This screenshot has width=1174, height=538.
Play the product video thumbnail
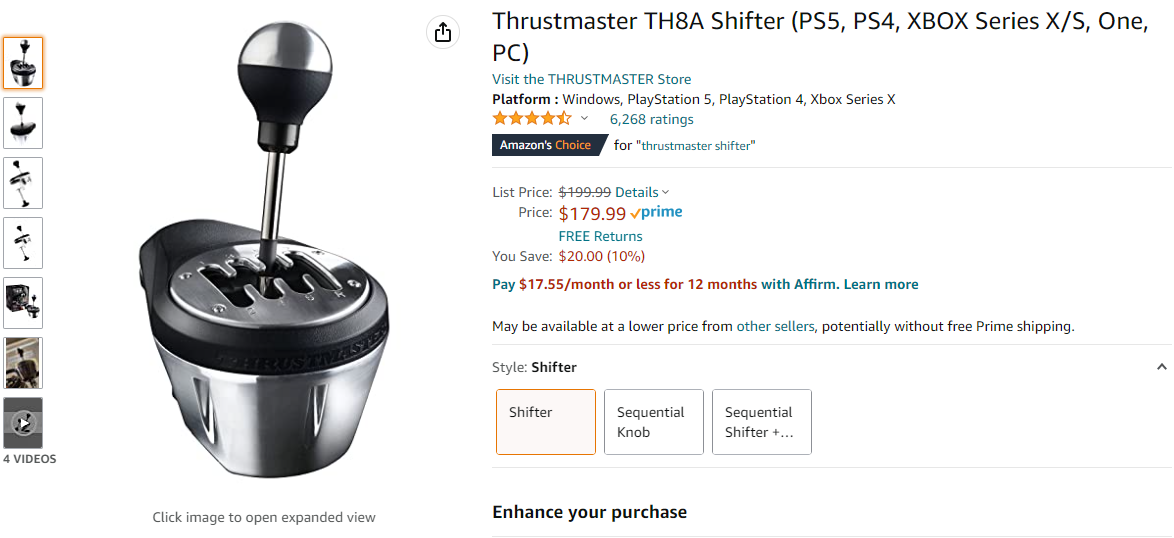tap(23, 423)
